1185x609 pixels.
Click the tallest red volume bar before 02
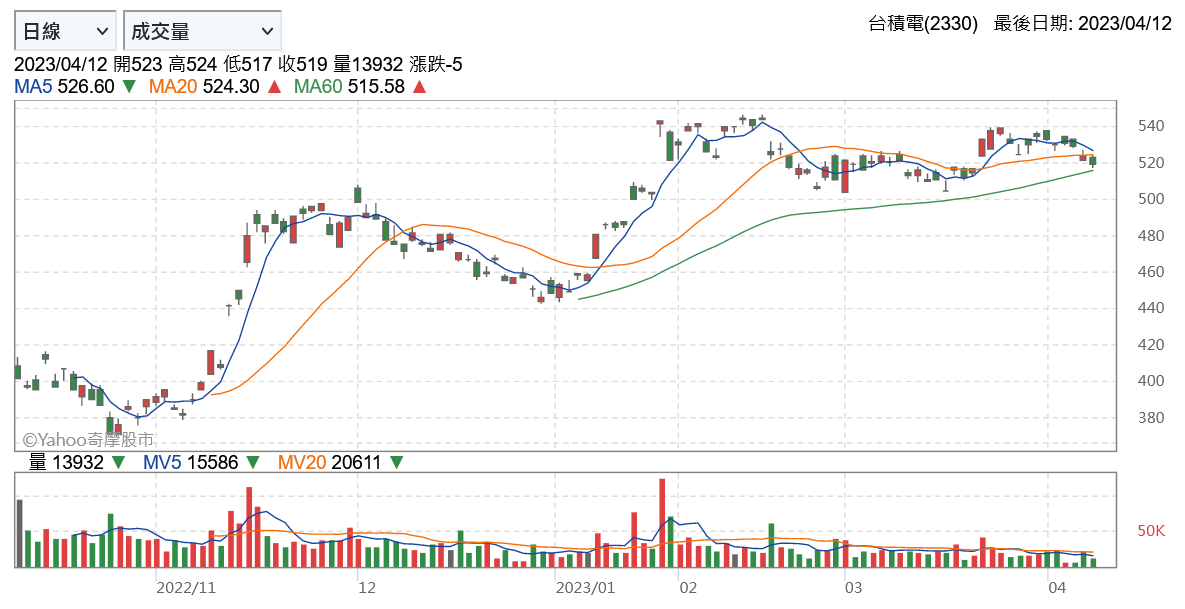[x=662, y=523]
